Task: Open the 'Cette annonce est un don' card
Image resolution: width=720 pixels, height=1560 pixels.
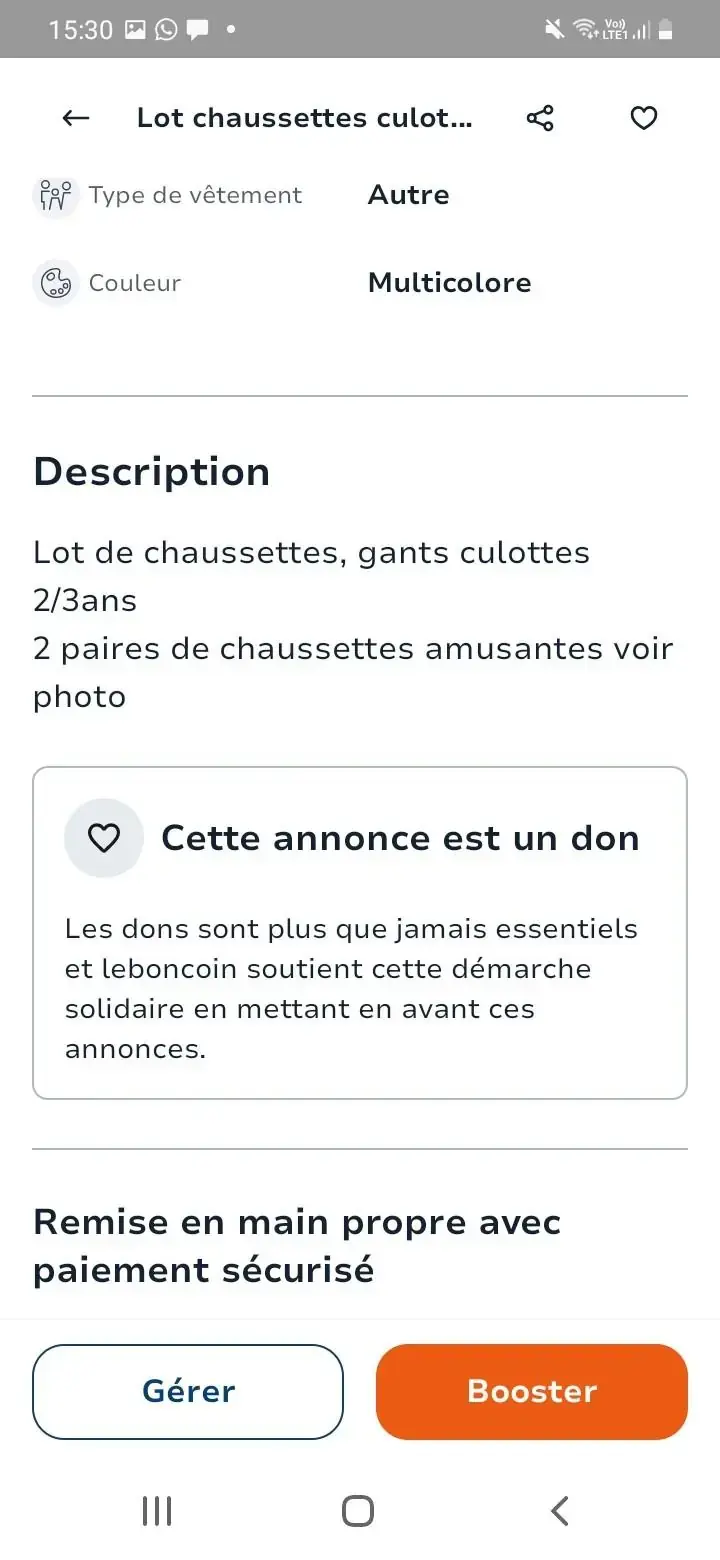Action: [360, 933]
